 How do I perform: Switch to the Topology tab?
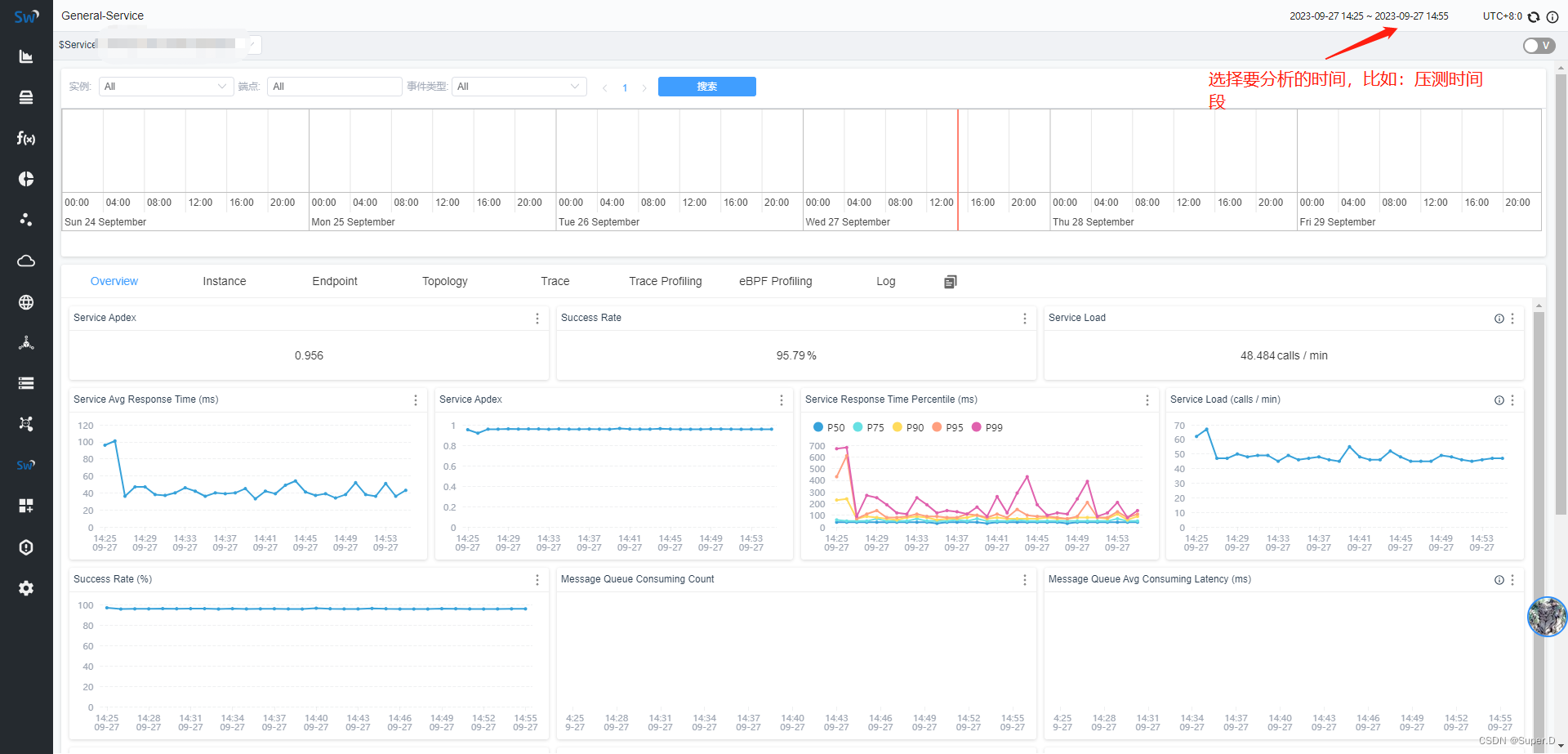tap(445, 281)
